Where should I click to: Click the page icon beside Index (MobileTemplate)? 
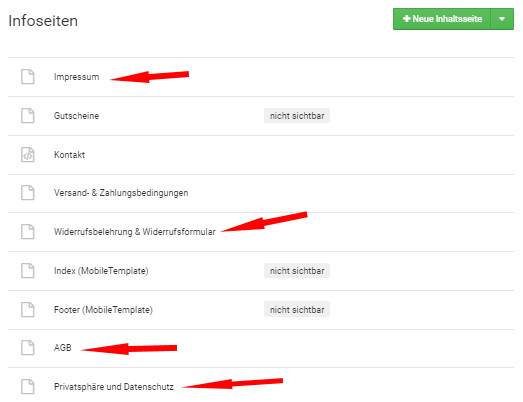click(x=28, y=271)
